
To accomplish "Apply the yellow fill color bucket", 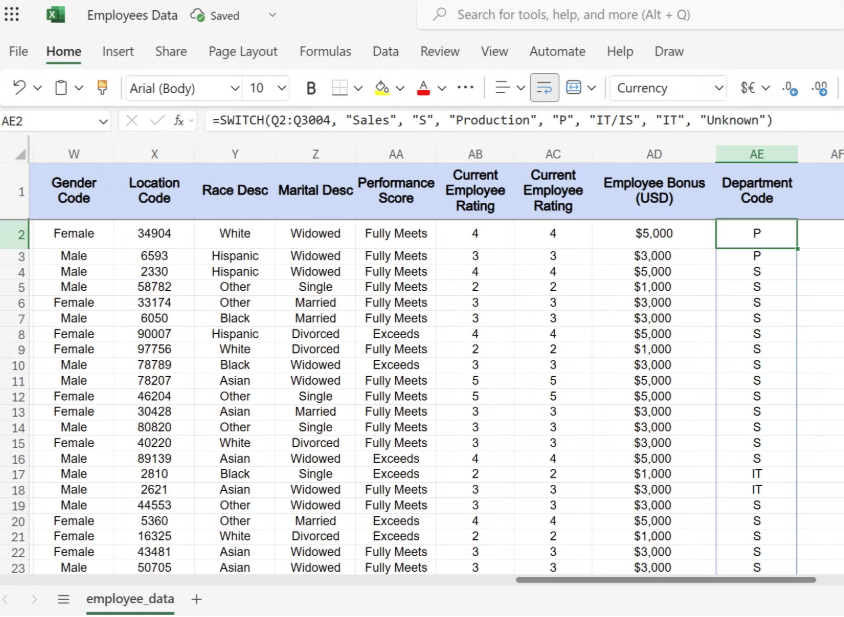I will coord(382,88).
